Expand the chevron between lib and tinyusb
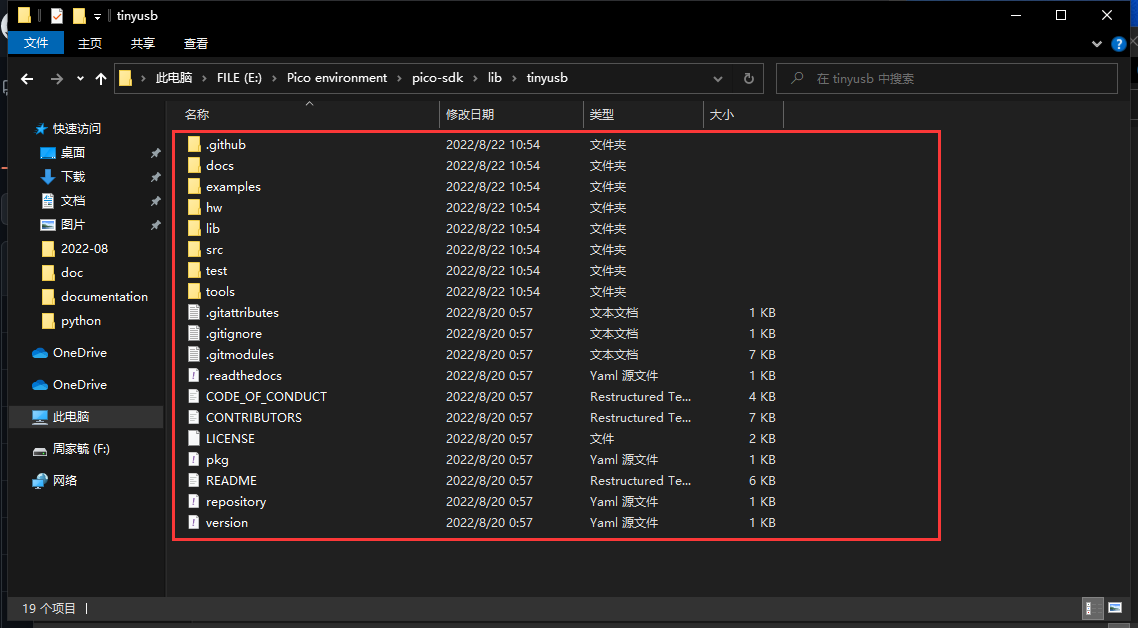This screenshot has width=1138, height=628. point(514,78)
